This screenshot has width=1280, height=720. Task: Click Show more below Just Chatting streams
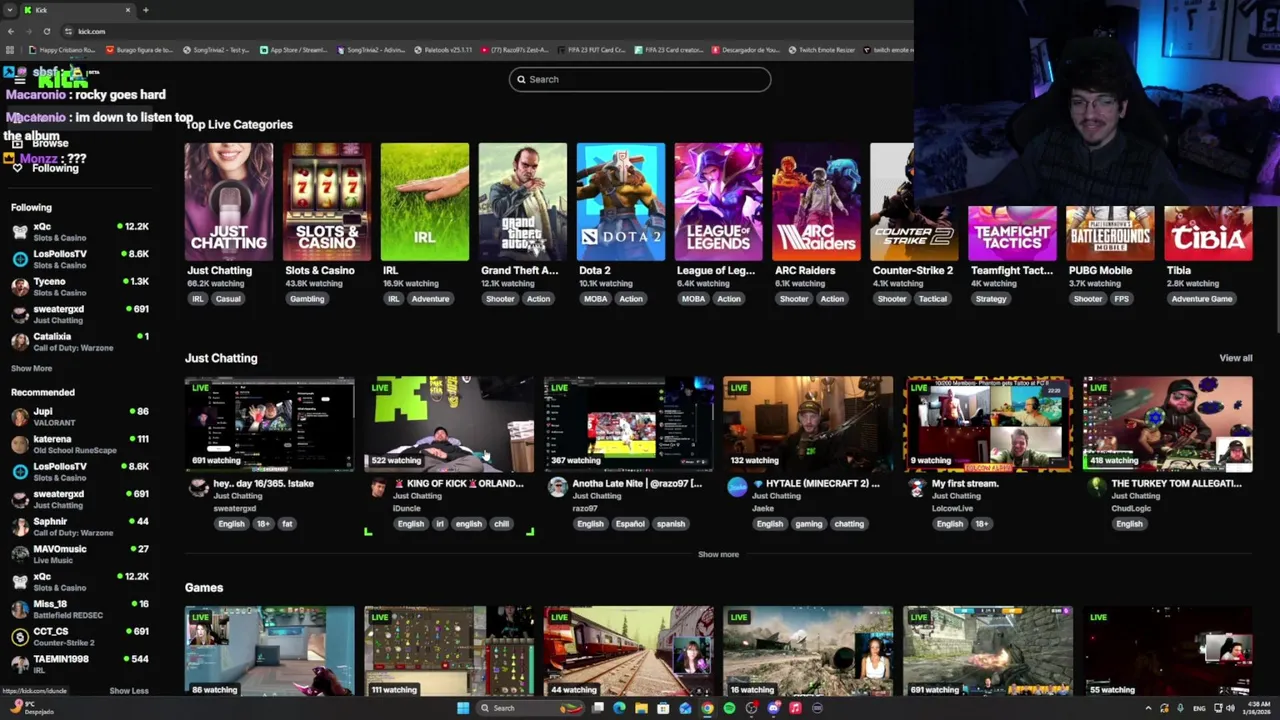click(718, 554)
